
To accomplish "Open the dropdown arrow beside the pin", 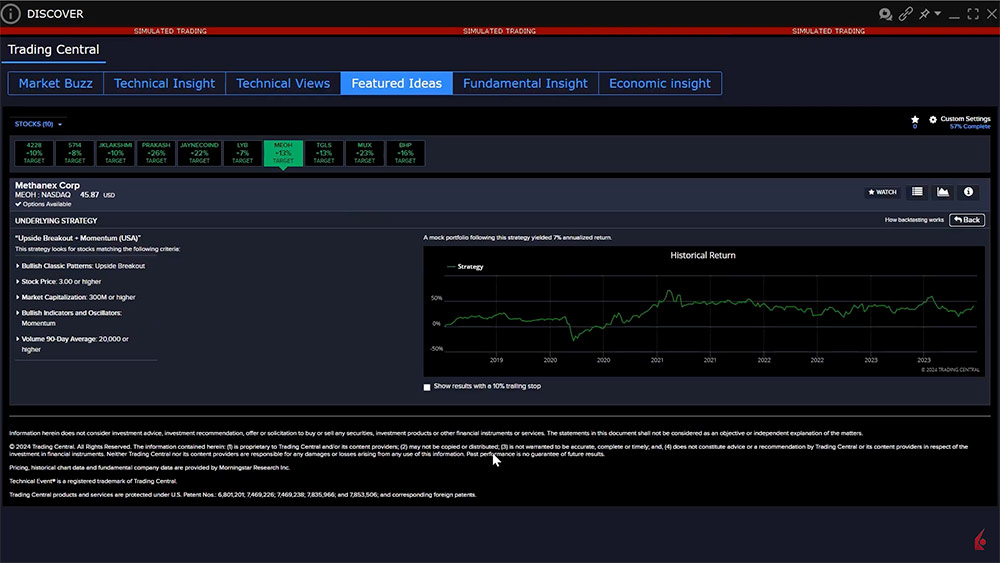I will (937, 14).
